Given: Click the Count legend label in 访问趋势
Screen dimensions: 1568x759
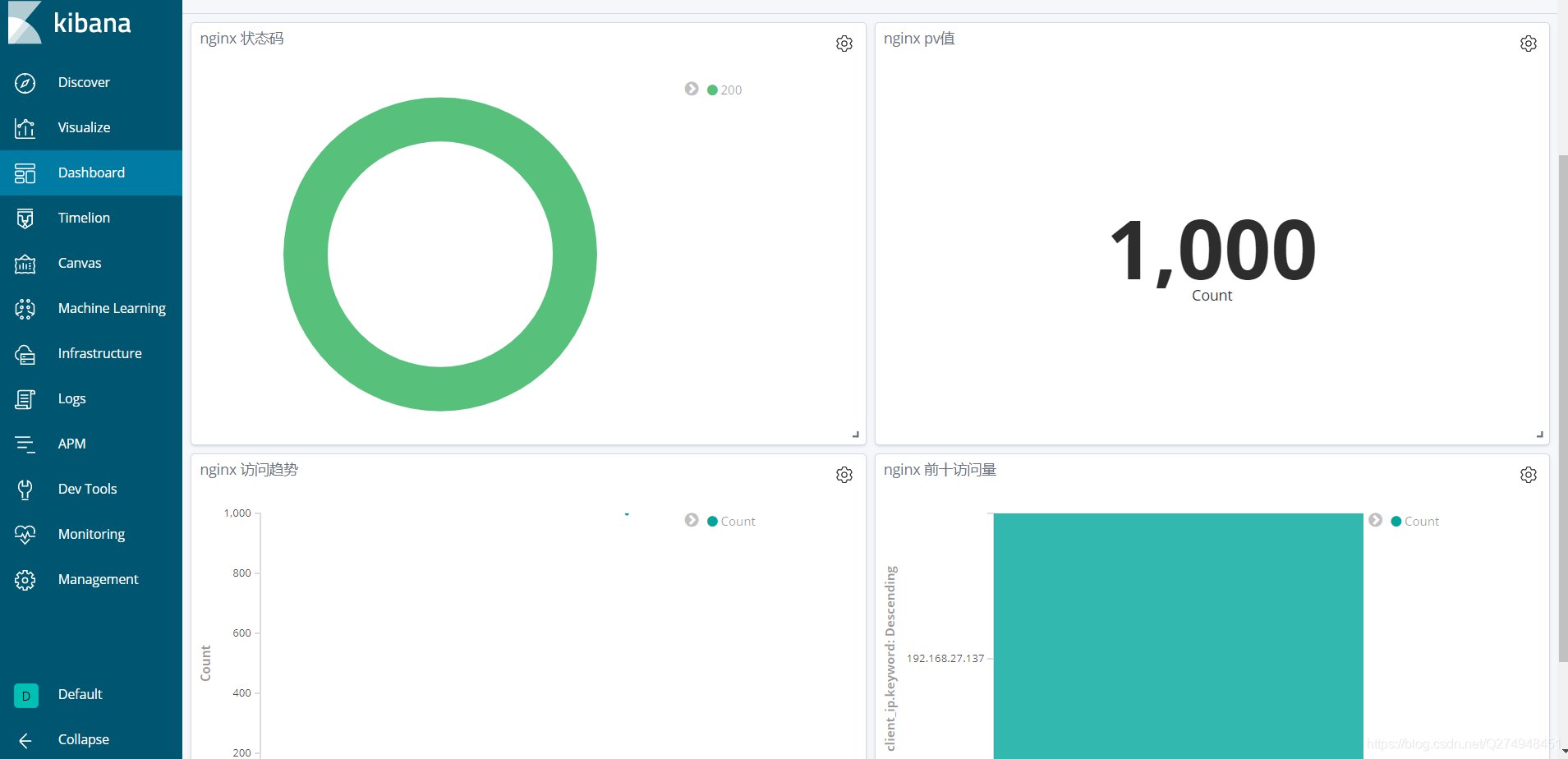Looking at the screenshot, I should tap(738, 522).
